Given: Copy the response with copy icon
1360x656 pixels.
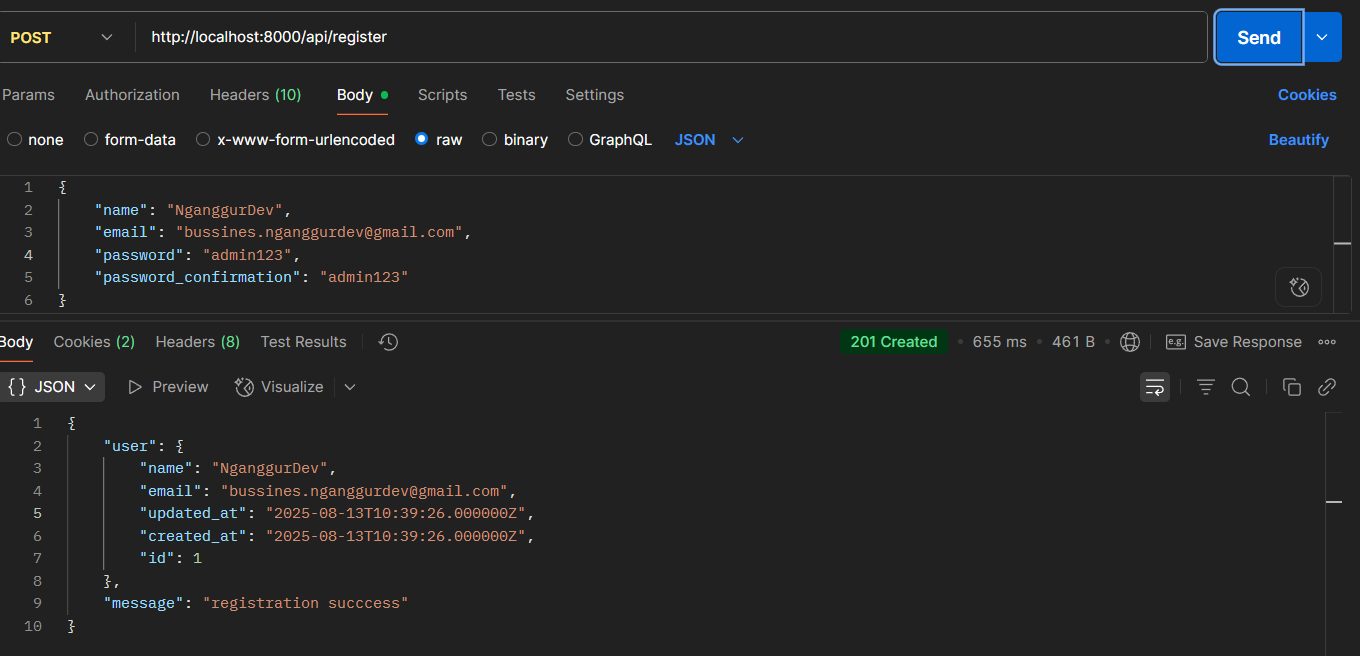Looking at the screenshot, I should coord(1292,387).
